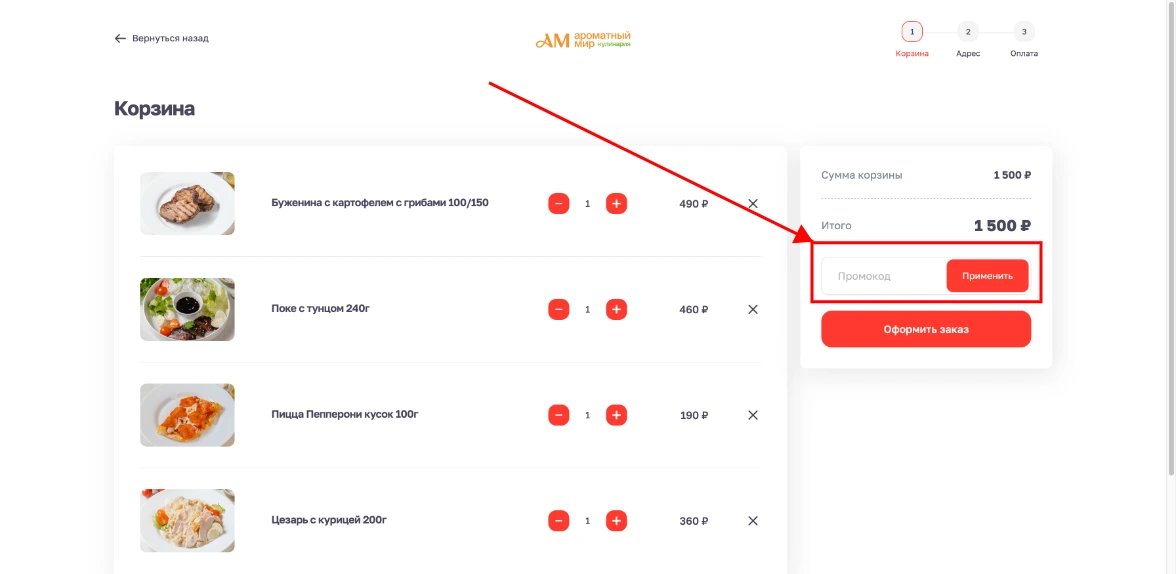Decrease quantity of Цезарь с курицей
Image resolution: width=1176 pixels, height=574 pixels.
point(559,521)
